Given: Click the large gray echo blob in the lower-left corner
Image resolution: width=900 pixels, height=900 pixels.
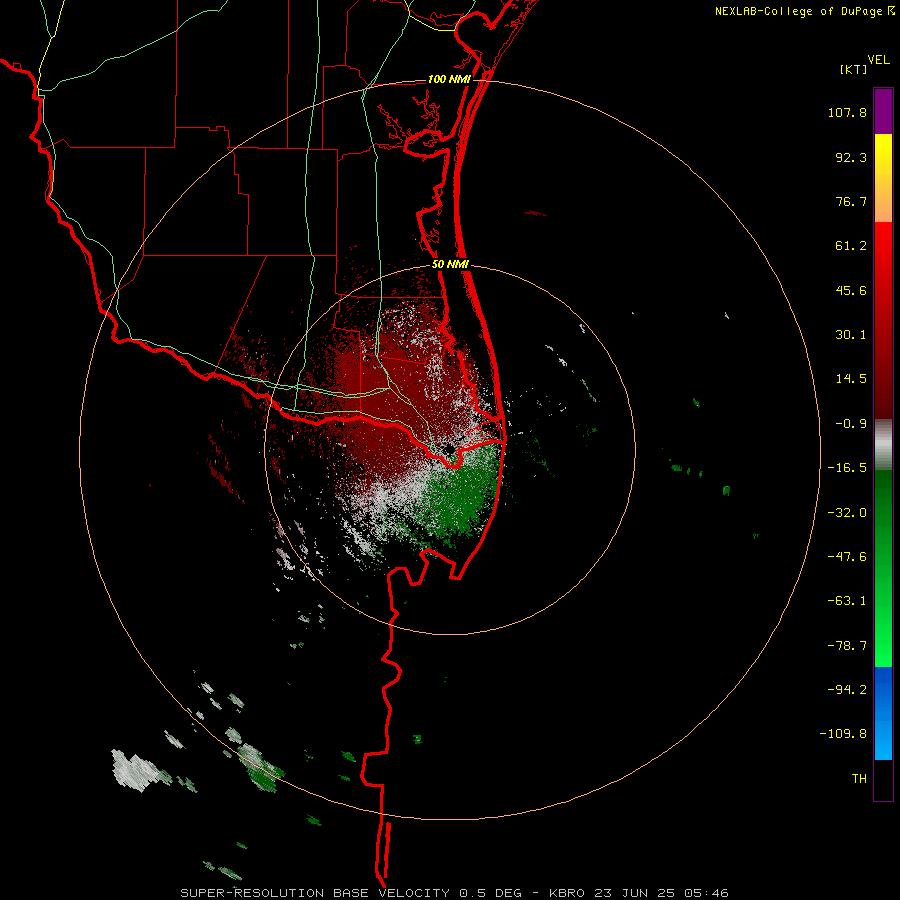Looking at the screenshot, I should tap(136, 770).
